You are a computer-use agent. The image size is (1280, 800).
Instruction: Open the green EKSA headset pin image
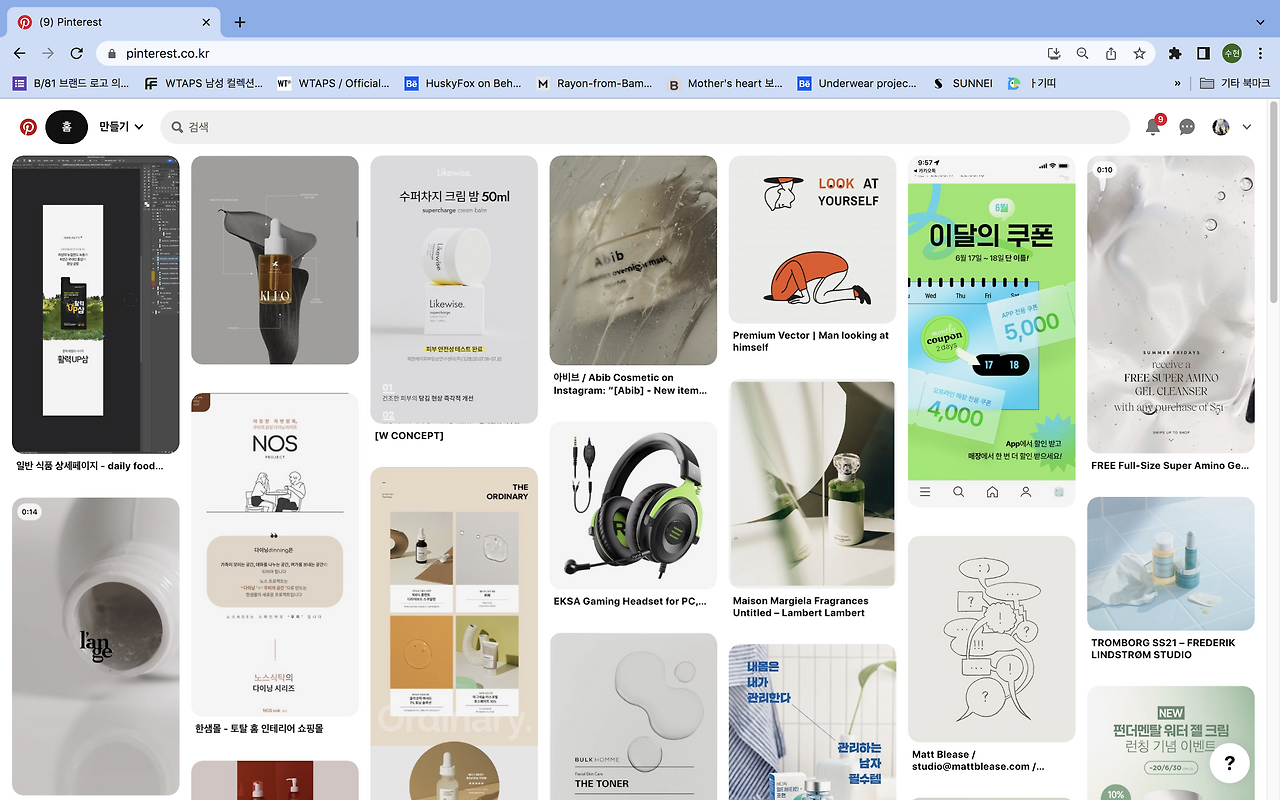633,506
